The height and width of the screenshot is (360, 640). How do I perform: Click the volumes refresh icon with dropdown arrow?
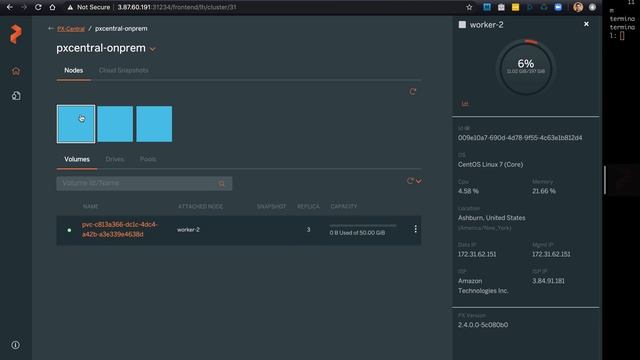click(x=414, y=181)
